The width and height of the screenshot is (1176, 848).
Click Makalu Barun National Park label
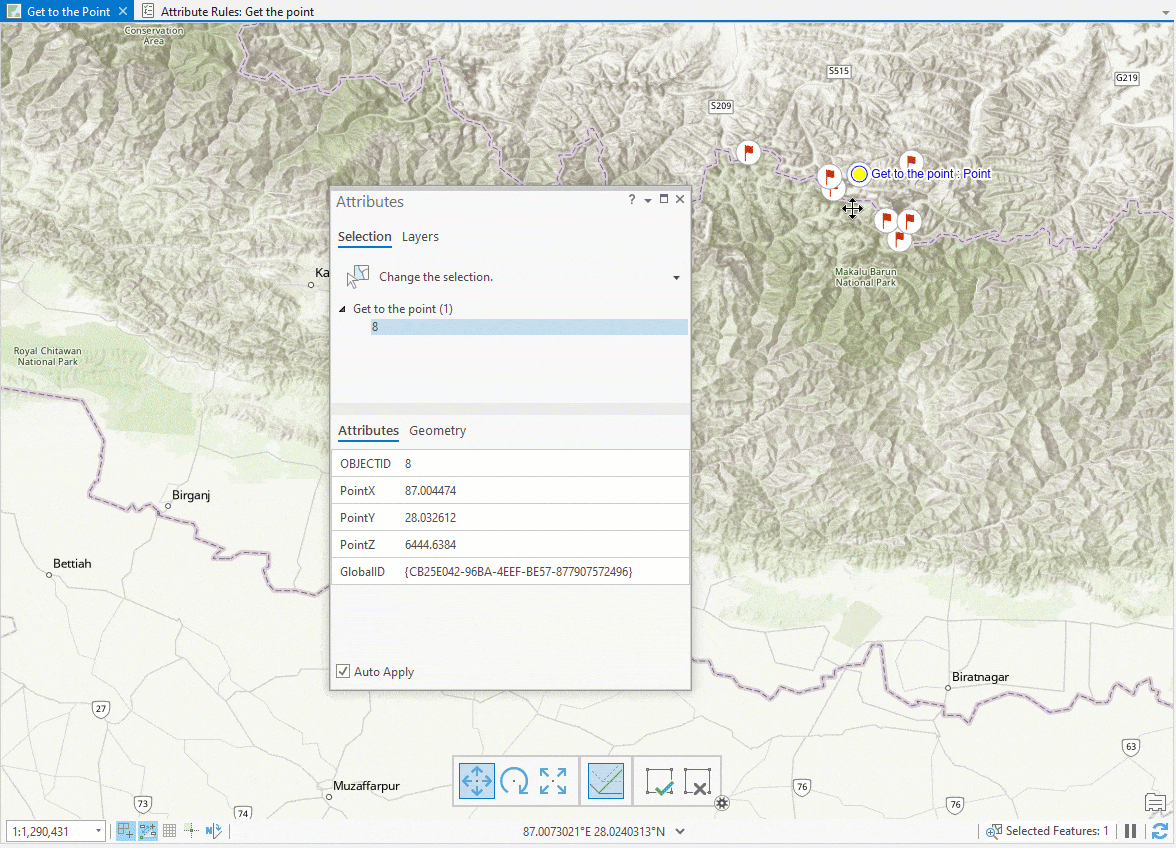pos(866,277)
